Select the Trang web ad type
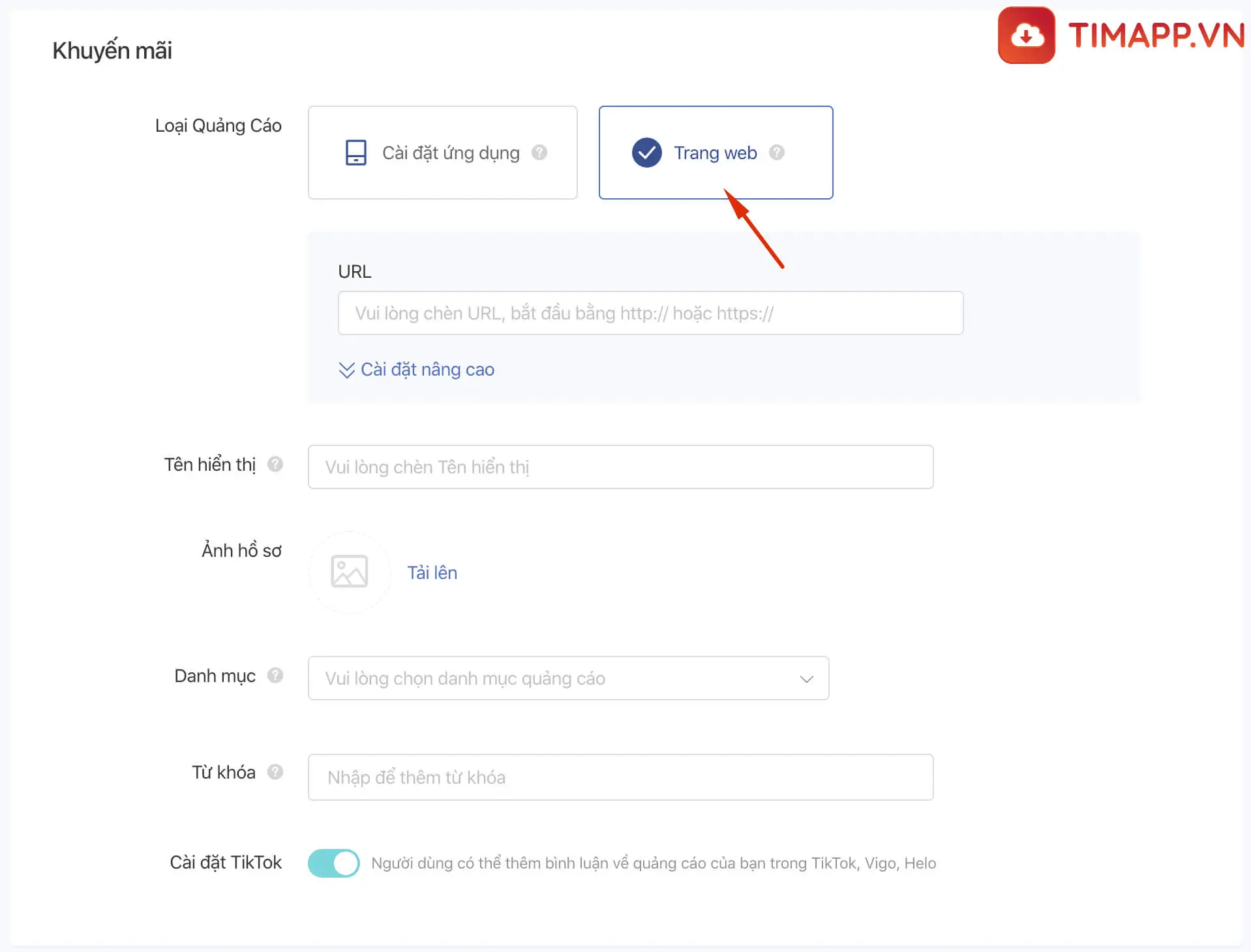1251x952 pixels. 716,153
